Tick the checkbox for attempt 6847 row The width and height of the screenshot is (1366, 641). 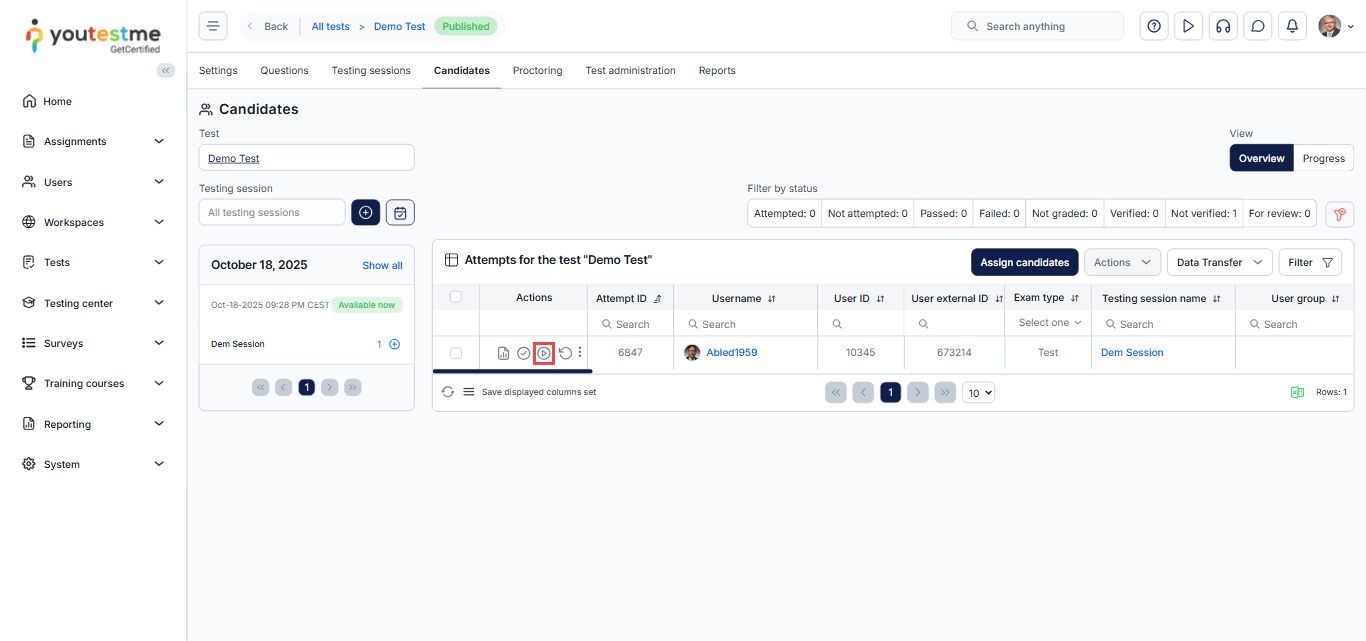point(456,353)
